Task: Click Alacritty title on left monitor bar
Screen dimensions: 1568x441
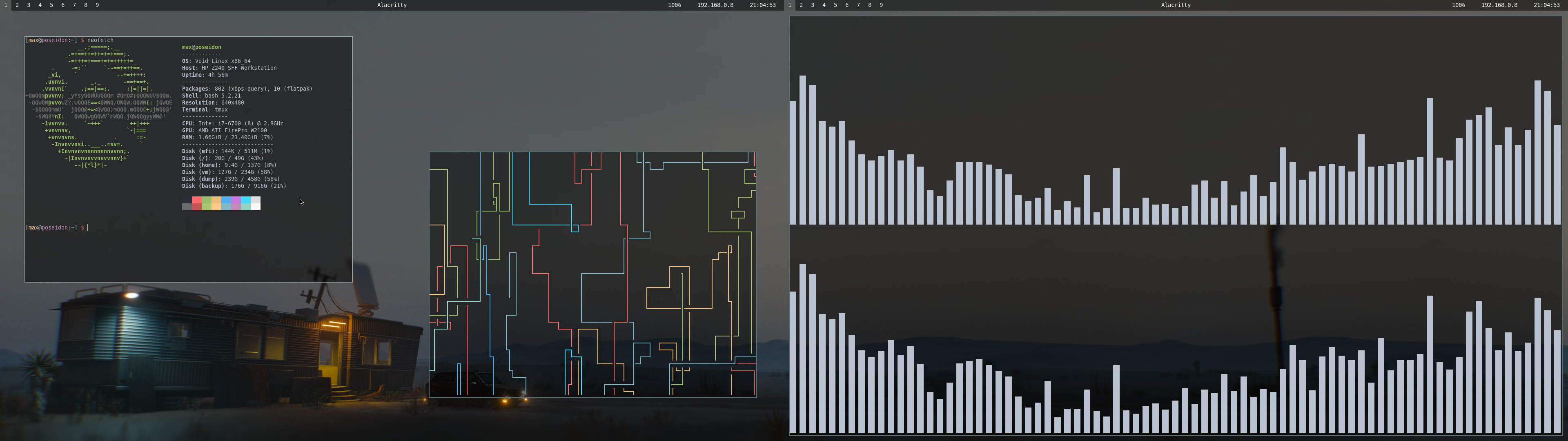Action: pos(392,5)
